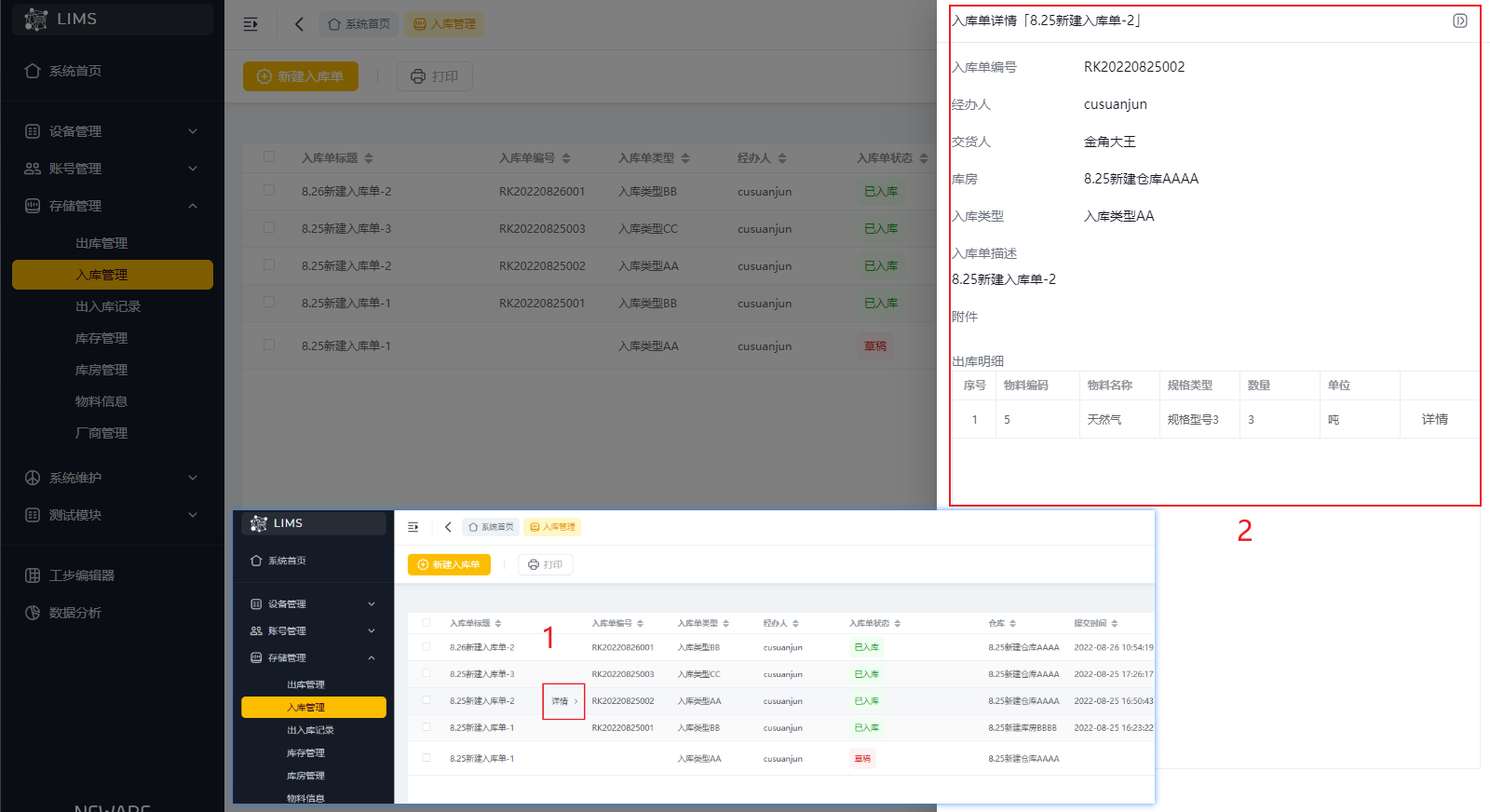
Task: Check the 8.26新建入库单-2 row in inset window
Action: click(427, 646)
